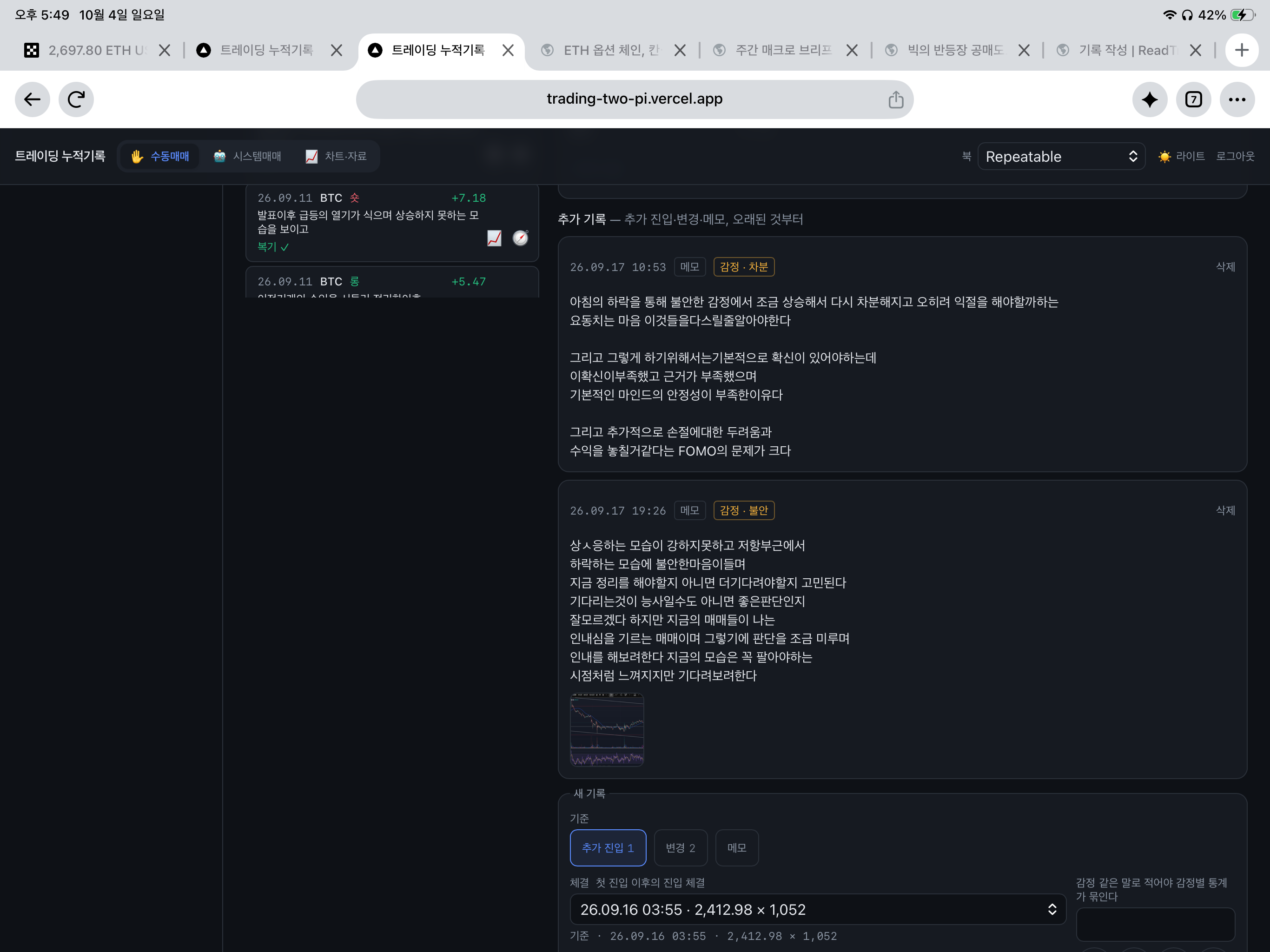Click the address bar trading-two-pi.vercel.app
This screenshot has width=1270, height=952.
tap(635, 99)
